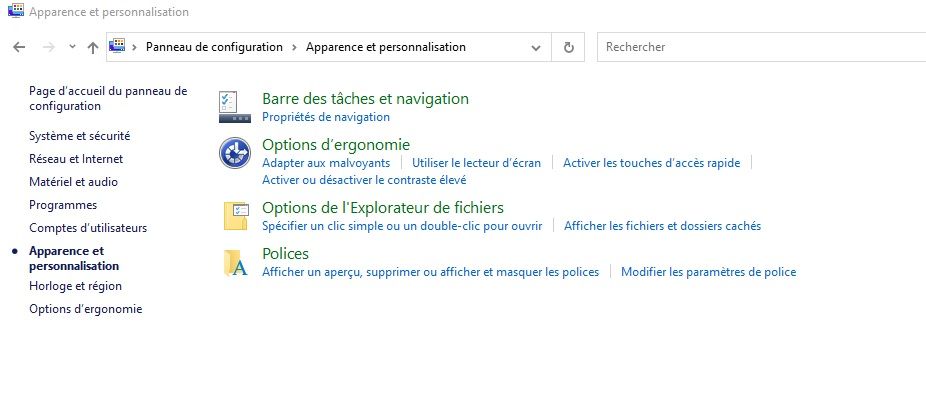Click in the Rechercher search field

(x=760, y=47)
